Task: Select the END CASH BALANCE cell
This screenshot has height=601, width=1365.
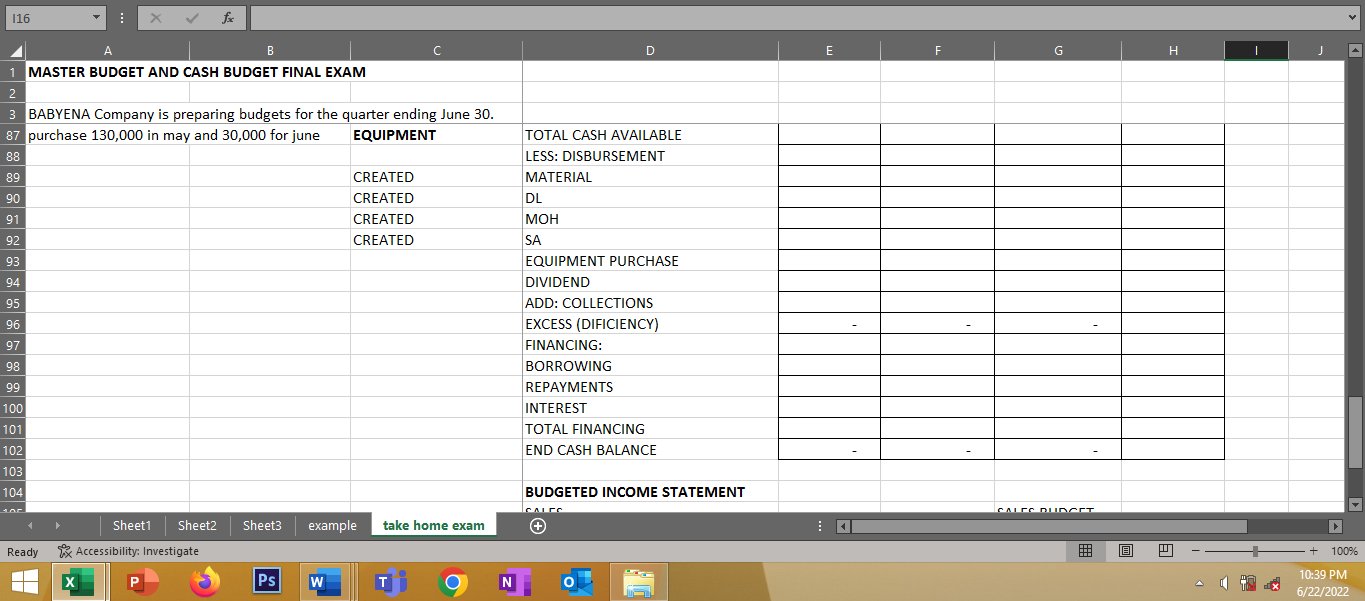Action: [x=650, y=450]
